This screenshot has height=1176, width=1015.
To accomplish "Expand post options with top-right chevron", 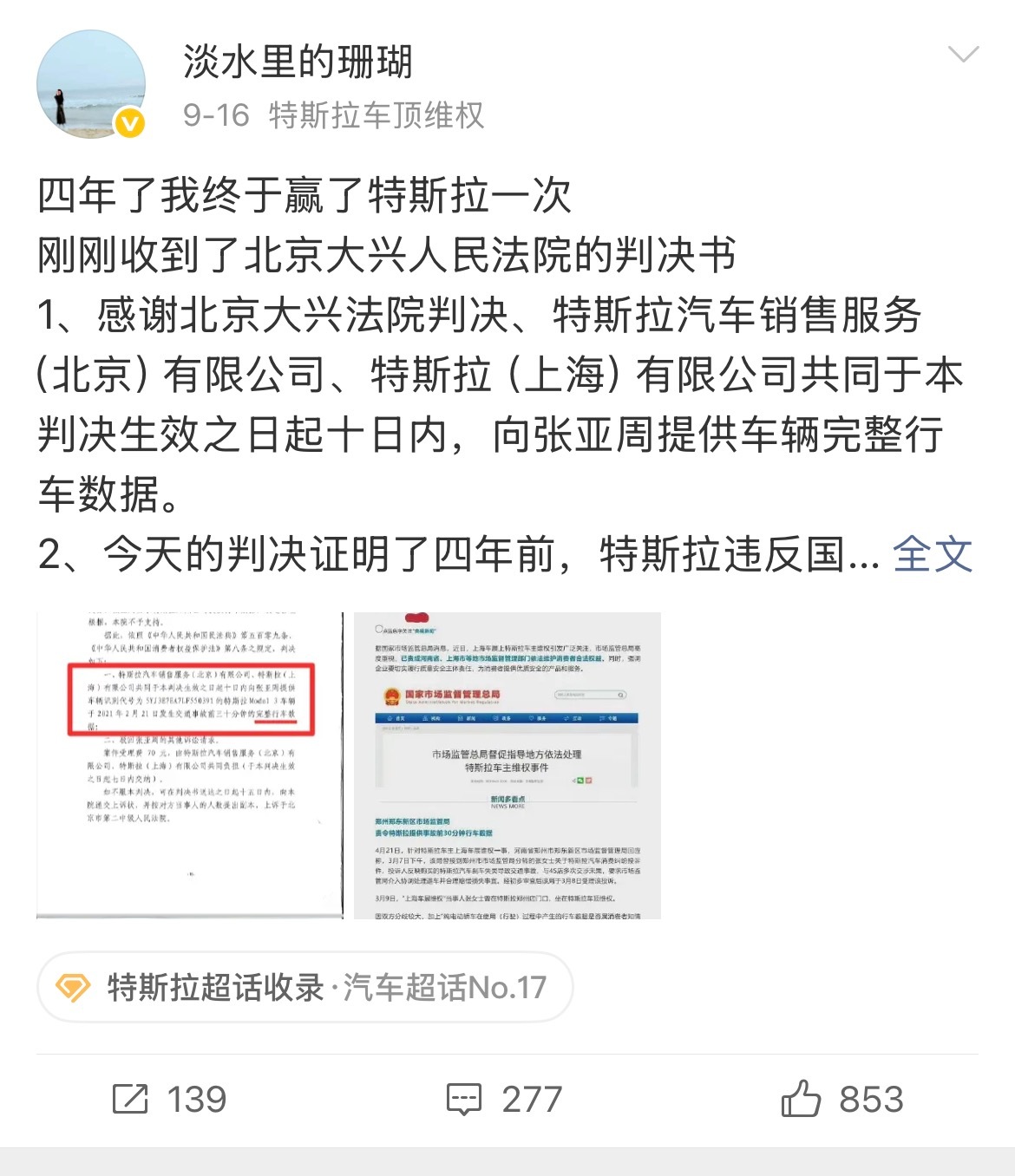I will [x=963, y=55].
